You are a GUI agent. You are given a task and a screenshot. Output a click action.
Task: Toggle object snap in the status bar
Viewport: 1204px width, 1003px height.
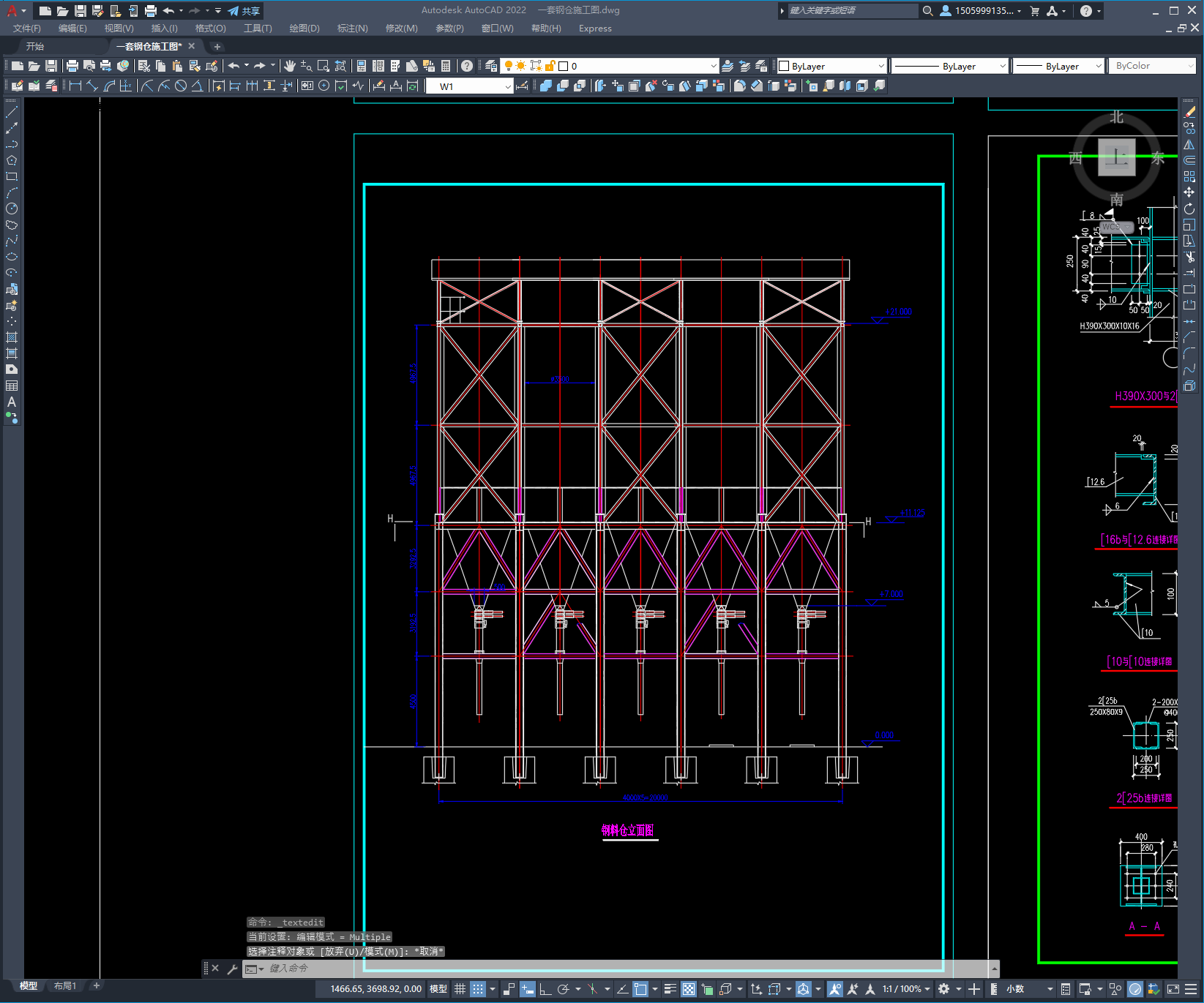(x=640, y=989)
